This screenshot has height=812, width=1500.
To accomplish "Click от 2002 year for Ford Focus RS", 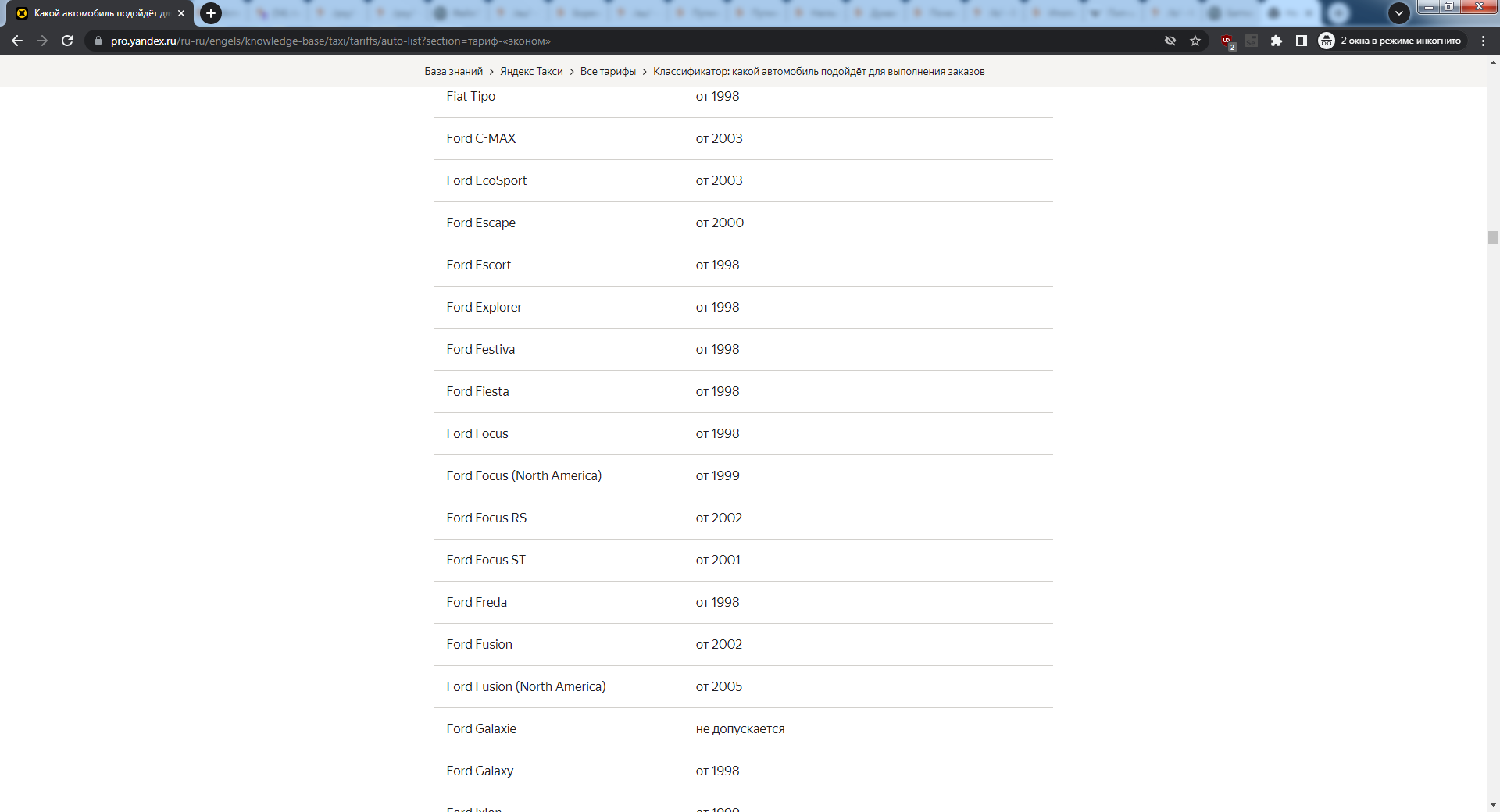I will point(719,518).
